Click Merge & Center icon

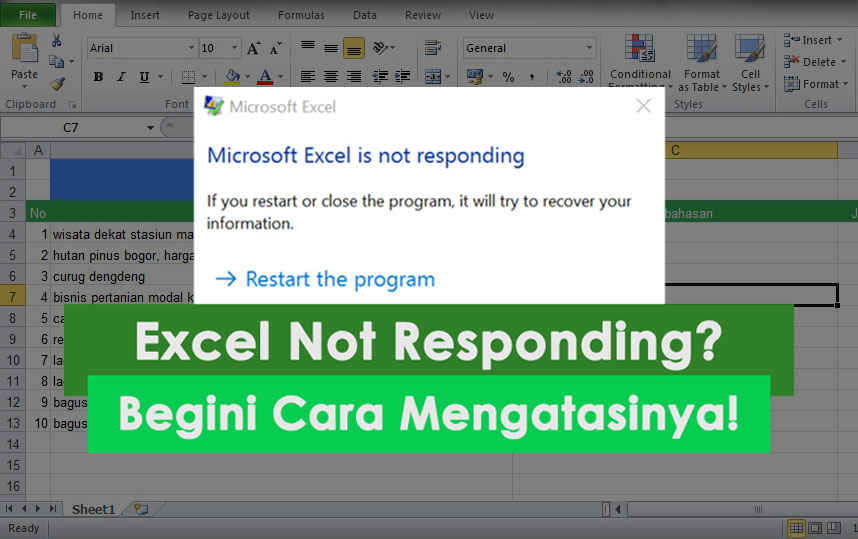pos(433,77)
